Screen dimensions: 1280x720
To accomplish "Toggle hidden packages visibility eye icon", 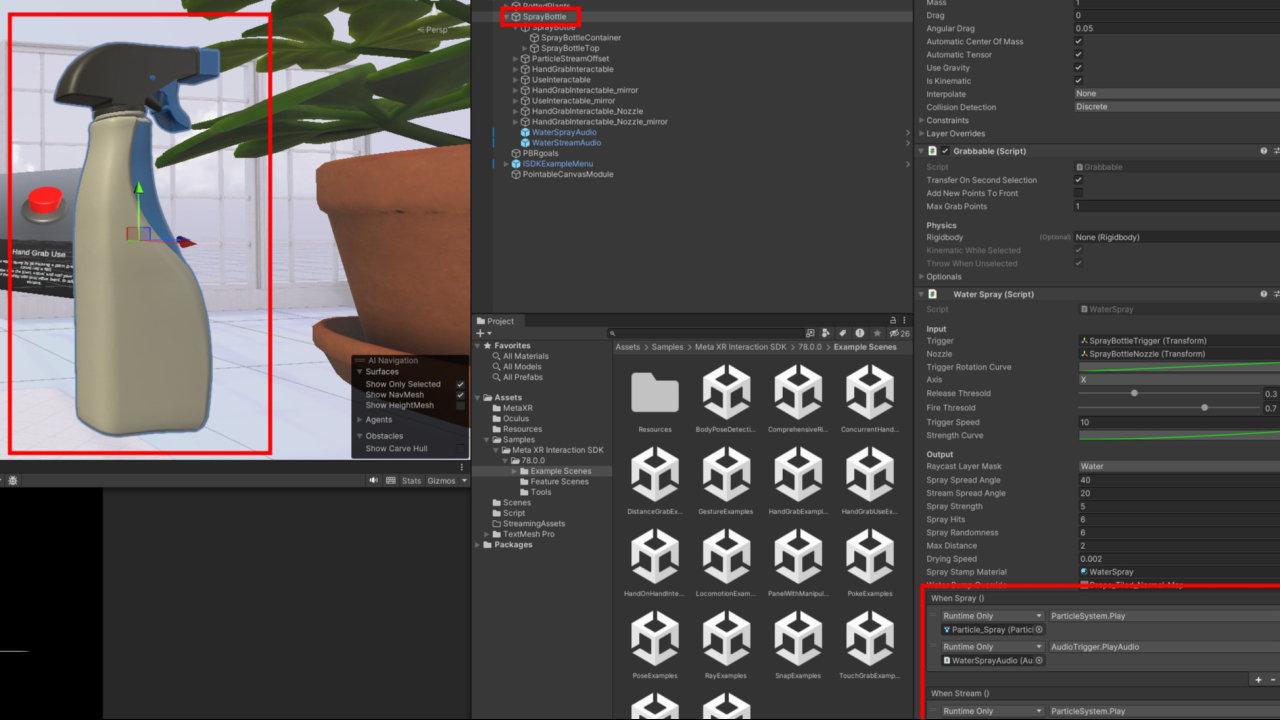I will coord(895,333).
